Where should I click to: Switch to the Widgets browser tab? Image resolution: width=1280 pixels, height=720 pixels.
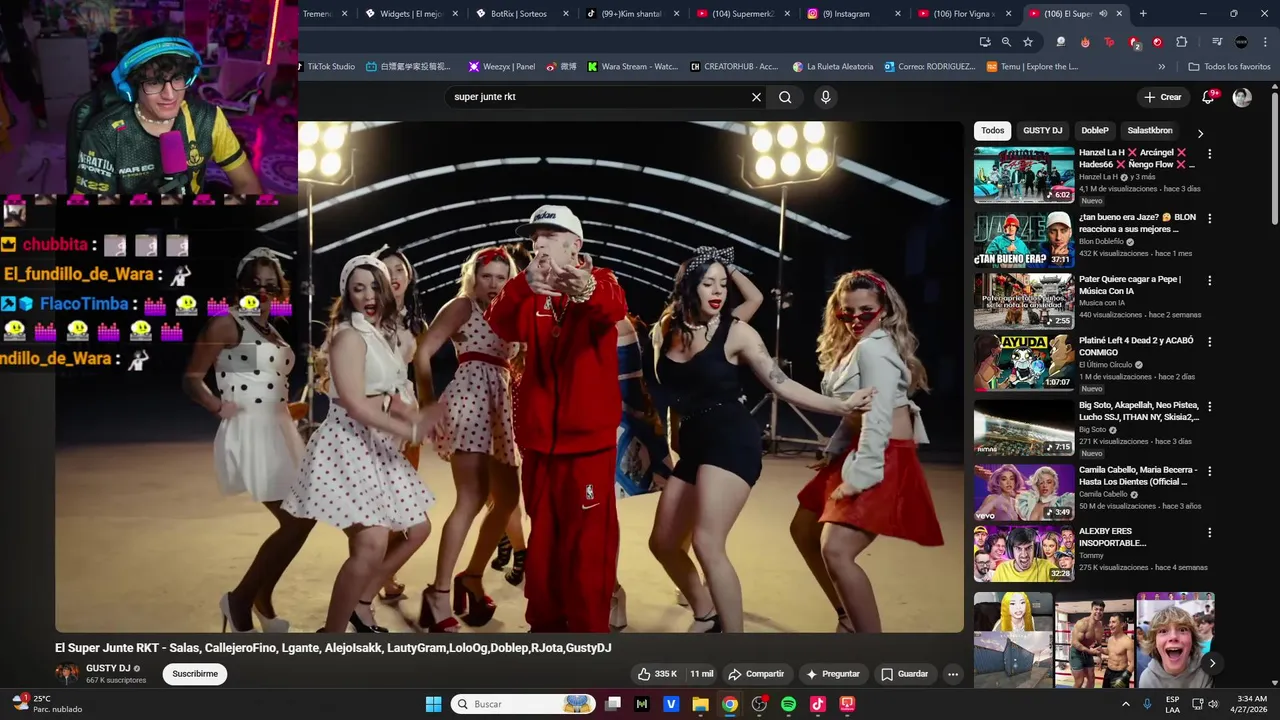pos(411,14)
